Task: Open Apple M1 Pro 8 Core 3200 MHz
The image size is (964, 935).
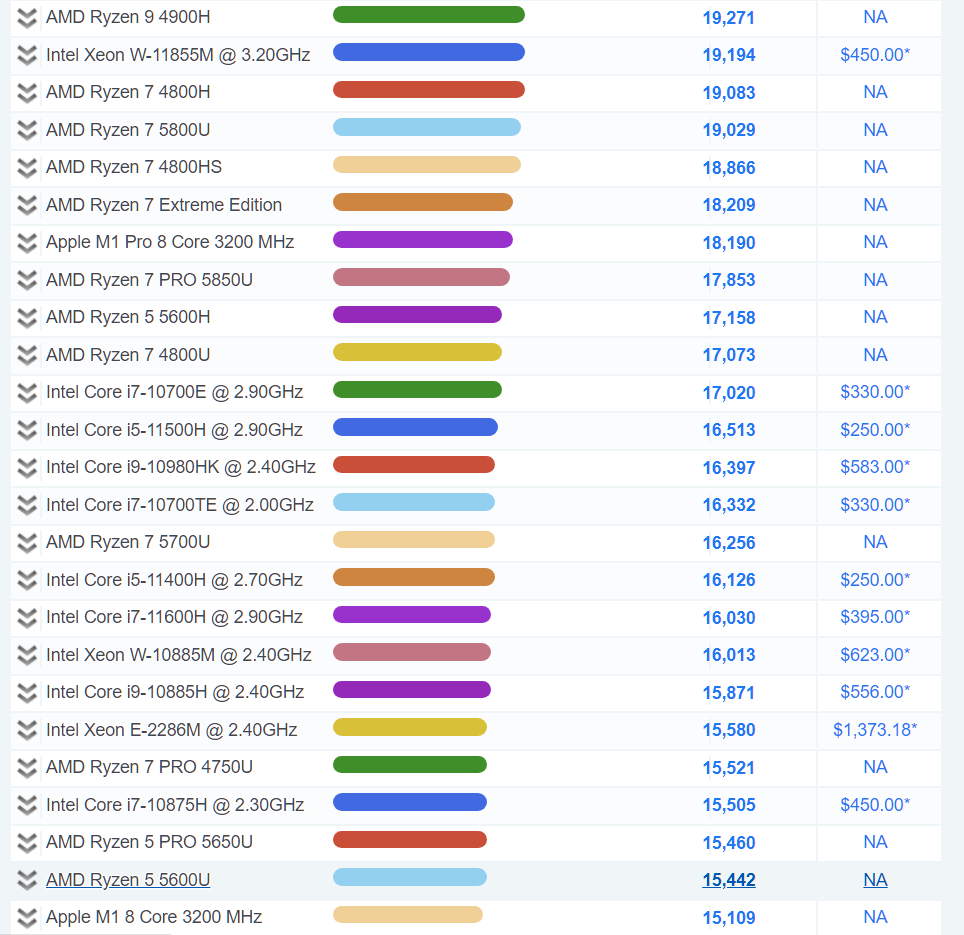Action: click(x=170, y=242)
